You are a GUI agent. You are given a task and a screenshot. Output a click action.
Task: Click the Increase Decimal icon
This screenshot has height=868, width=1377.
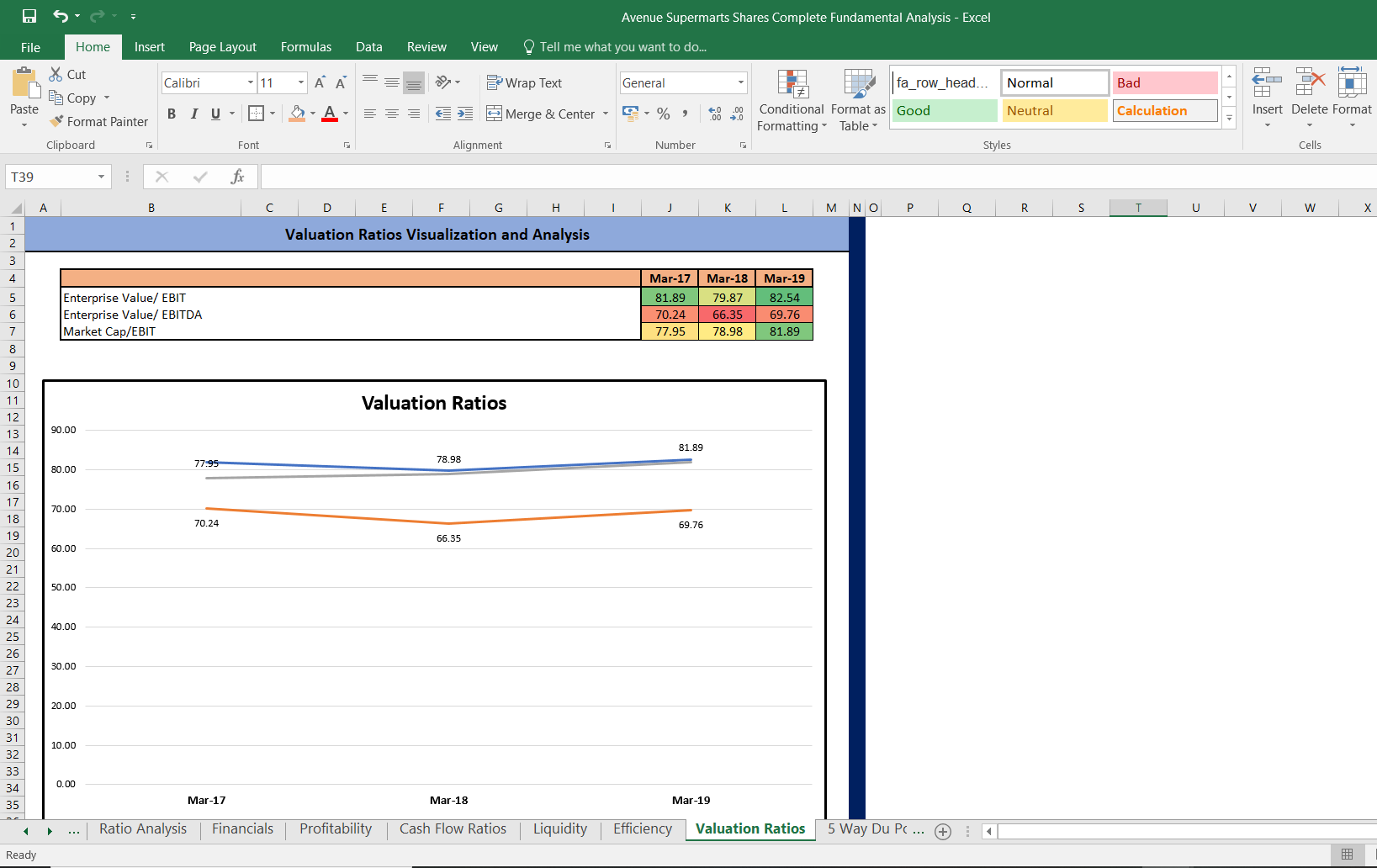point(715,114)
